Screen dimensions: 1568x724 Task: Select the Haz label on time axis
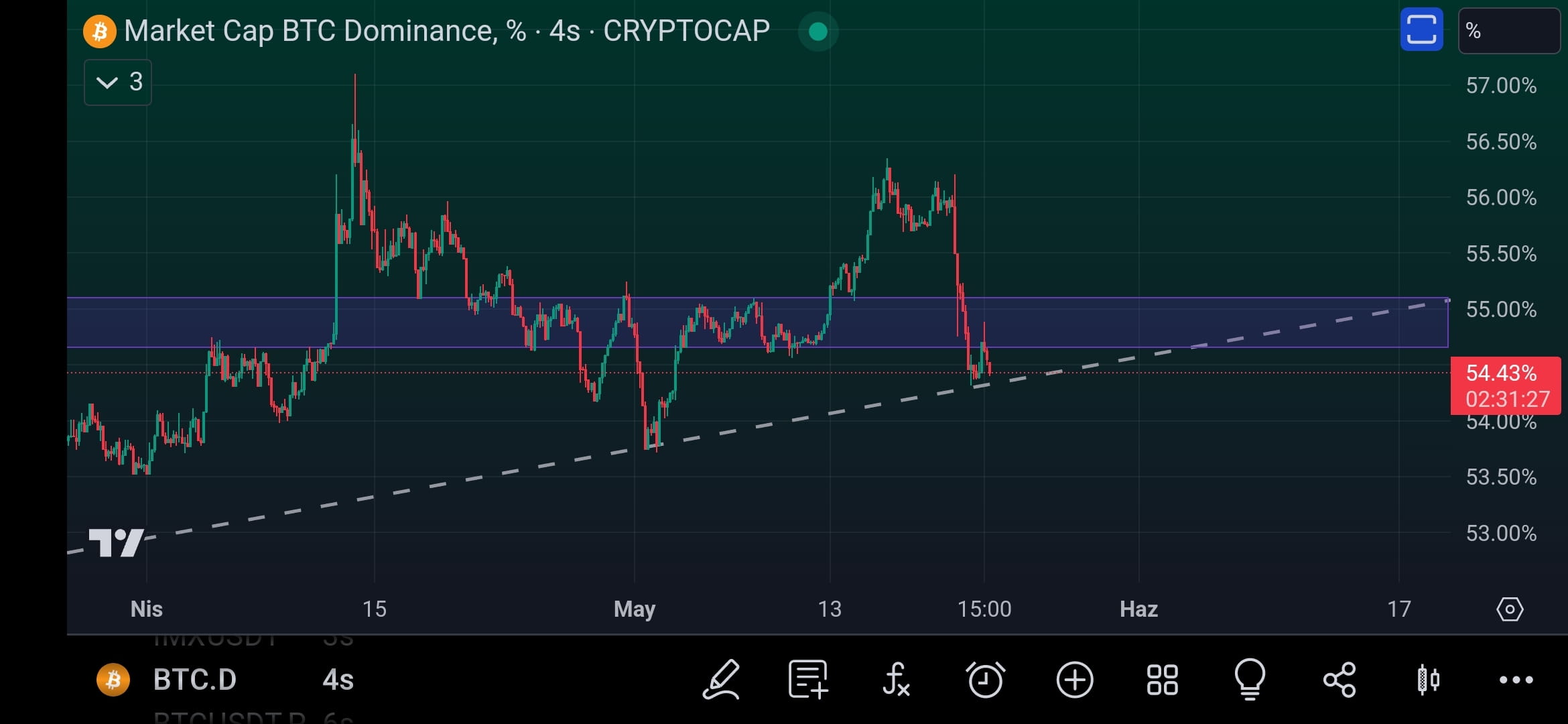coord(1139,609)
